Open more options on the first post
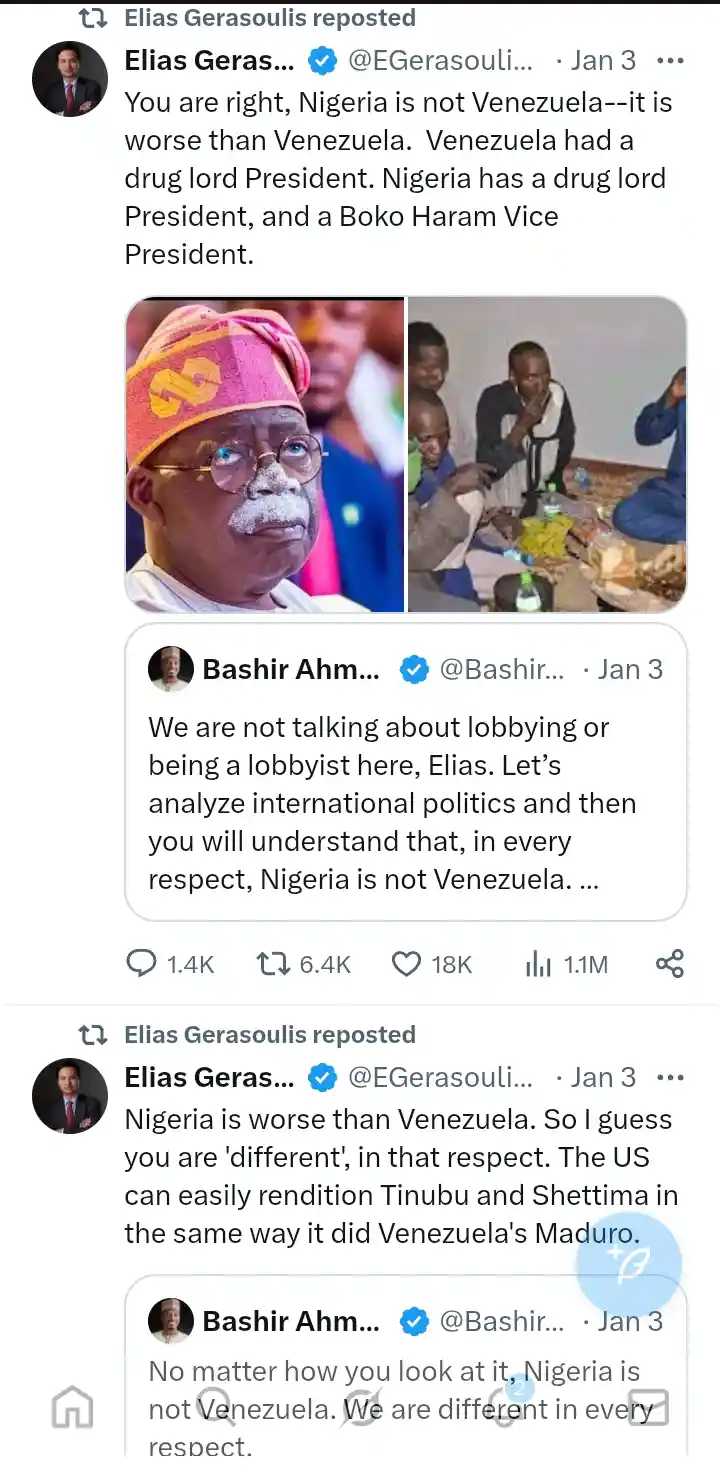The image size is (720, 1480). point(670,60)
